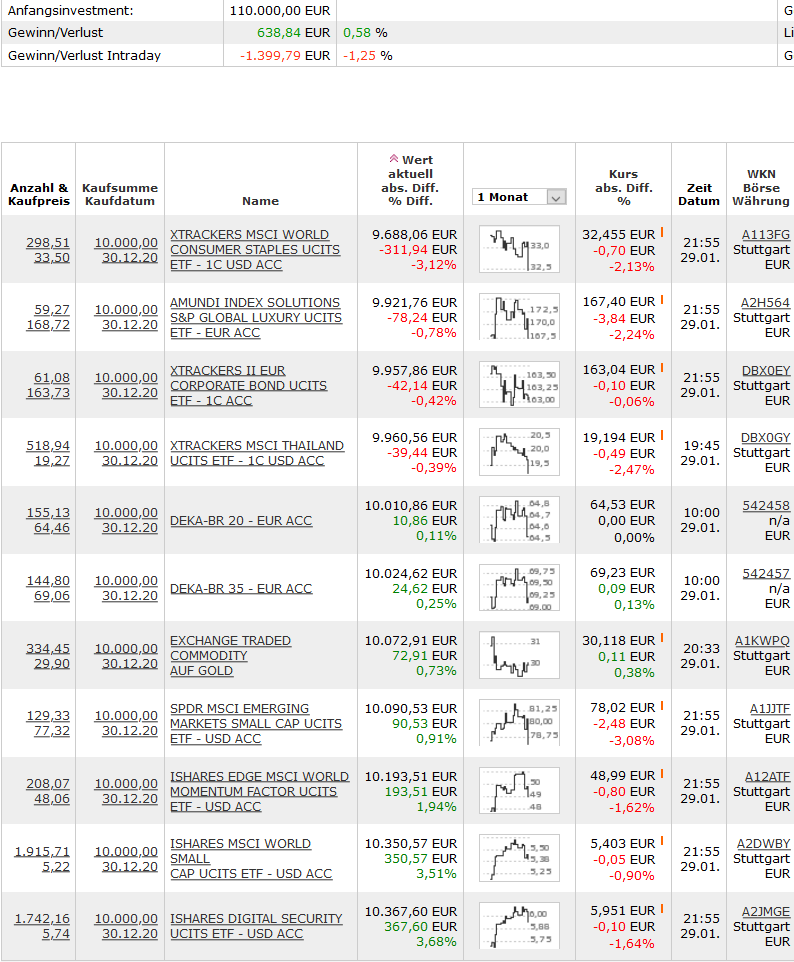Viewport: 794px width, 962px height.
Task: Open Gold commodity chart thumbnail
Action: (519, 655)
